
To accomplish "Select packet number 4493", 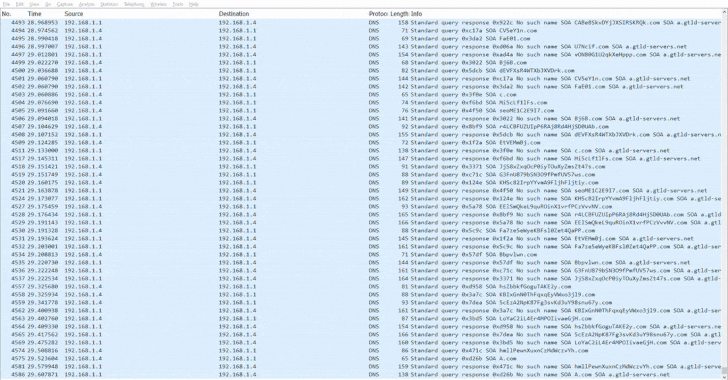I will pyautogui.click(x=361, y=22).
